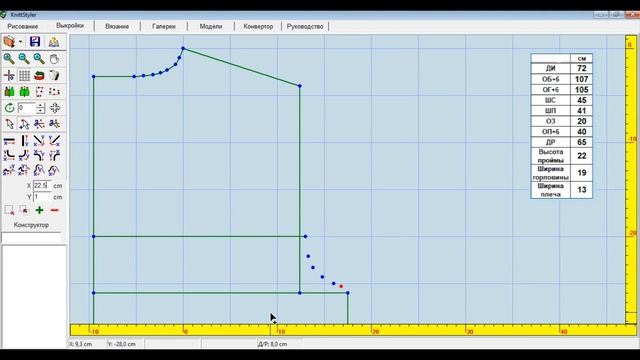Open the Руководство tab

(305, 26)
